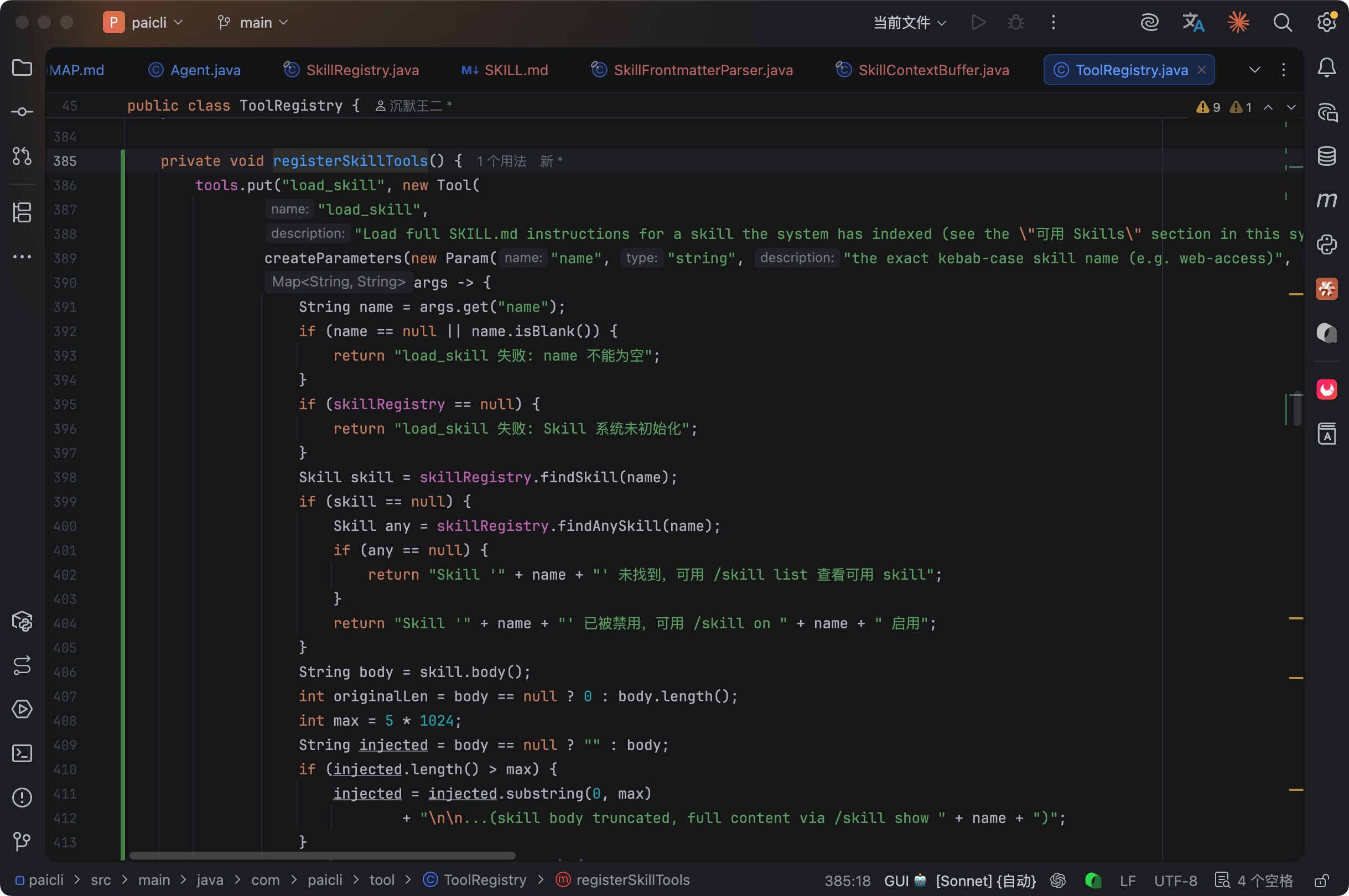
Task: Click the green leaf icon in status bar
Action: (x=1093, y=880)
